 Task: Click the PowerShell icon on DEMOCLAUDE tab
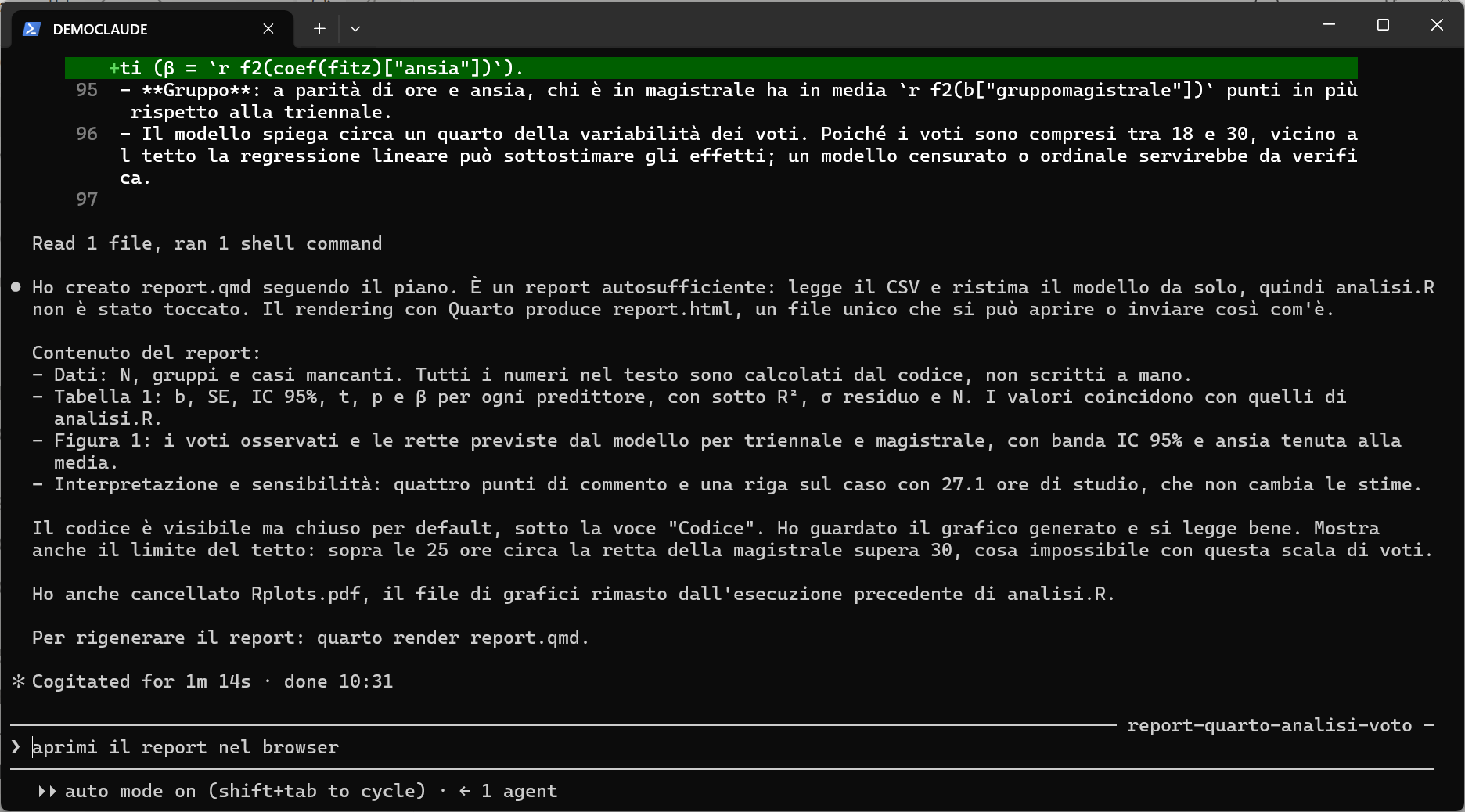31,29
